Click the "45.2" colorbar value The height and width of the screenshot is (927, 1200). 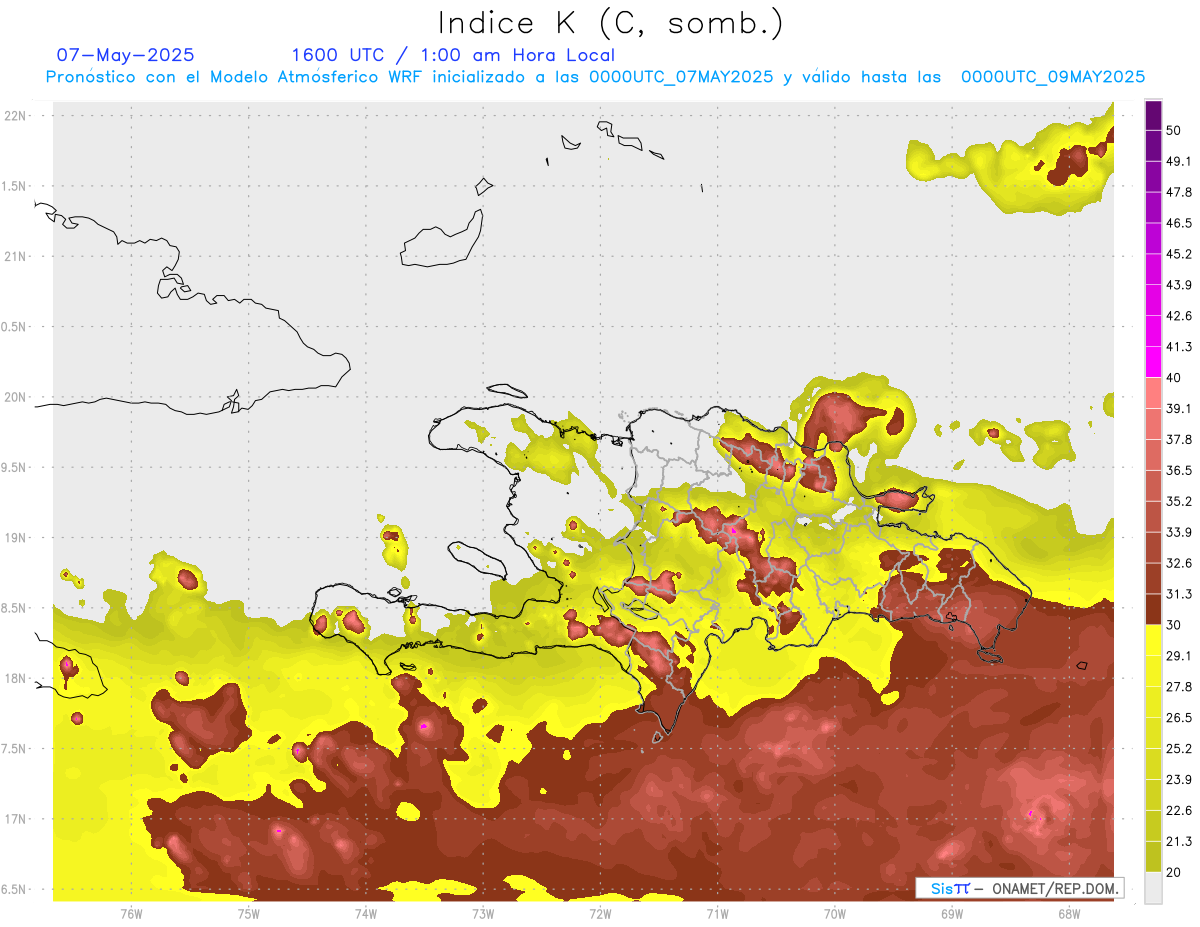point(1178,254)
